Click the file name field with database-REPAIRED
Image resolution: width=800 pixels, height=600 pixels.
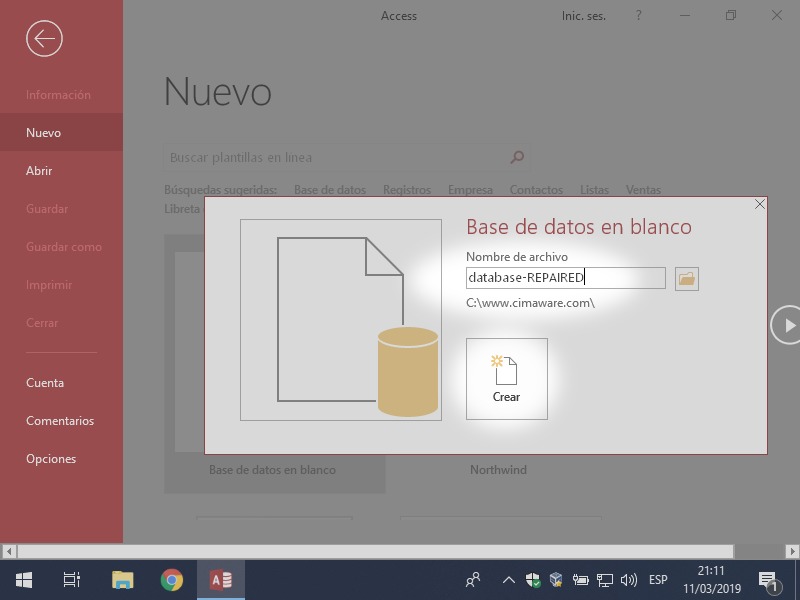tap(565, 278)
